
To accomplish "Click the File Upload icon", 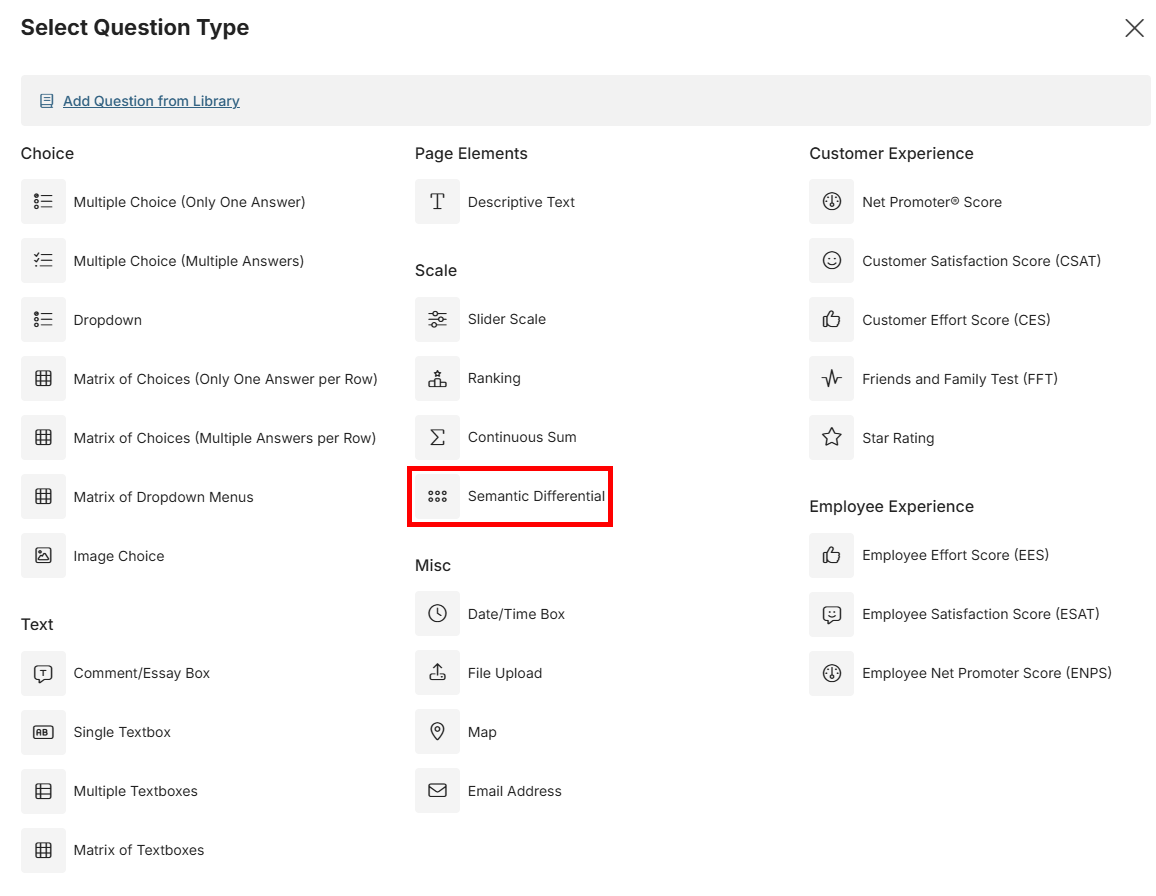I will pos(437,673).
